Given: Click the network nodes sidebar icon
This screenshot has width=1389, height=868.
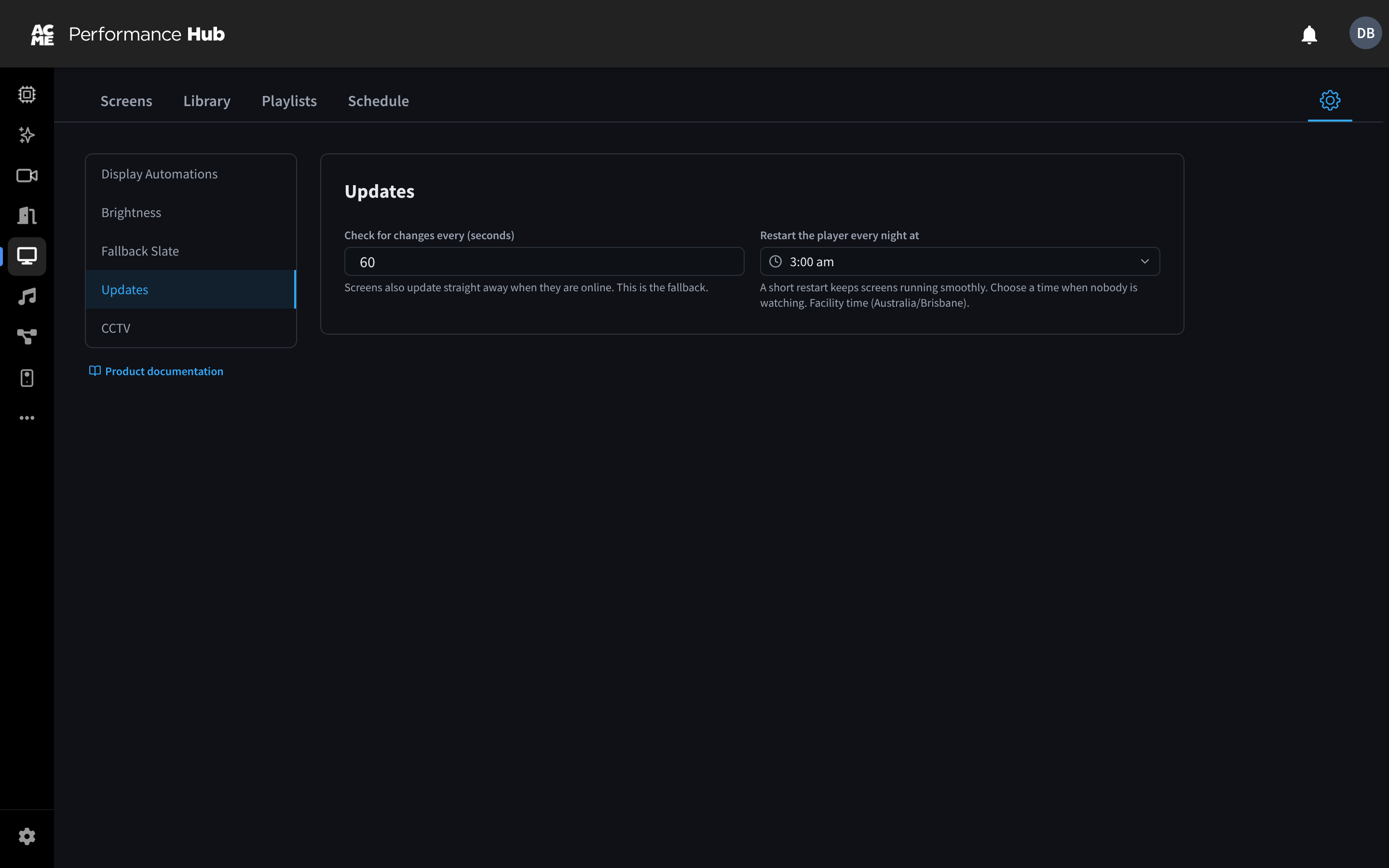Looking at the screenshot, I should pyautogui.click(x=27, y=337).
